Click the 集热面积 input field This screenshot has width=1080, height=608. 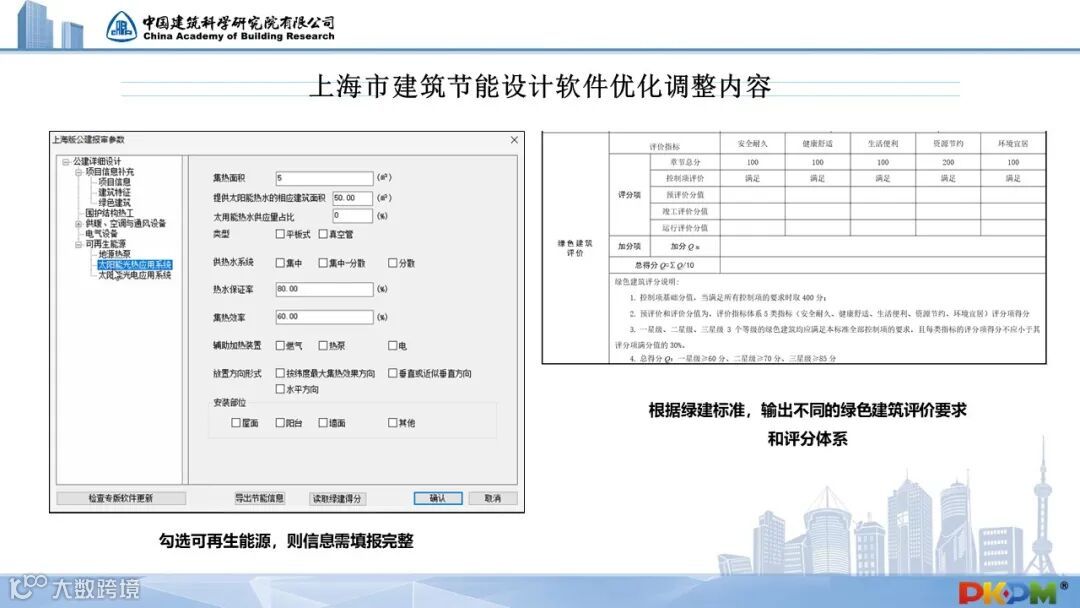[324, 178]
